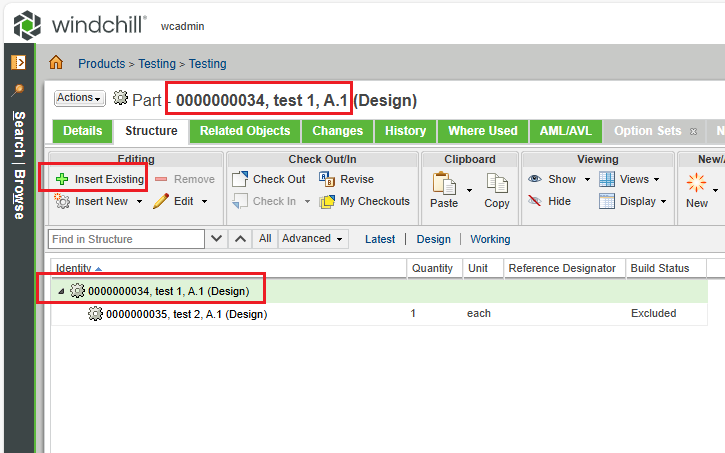The width and height of the screenshot is (725, 453).
Task: Open the Actions dropdown menu
Action: click(x=80, y=98)
